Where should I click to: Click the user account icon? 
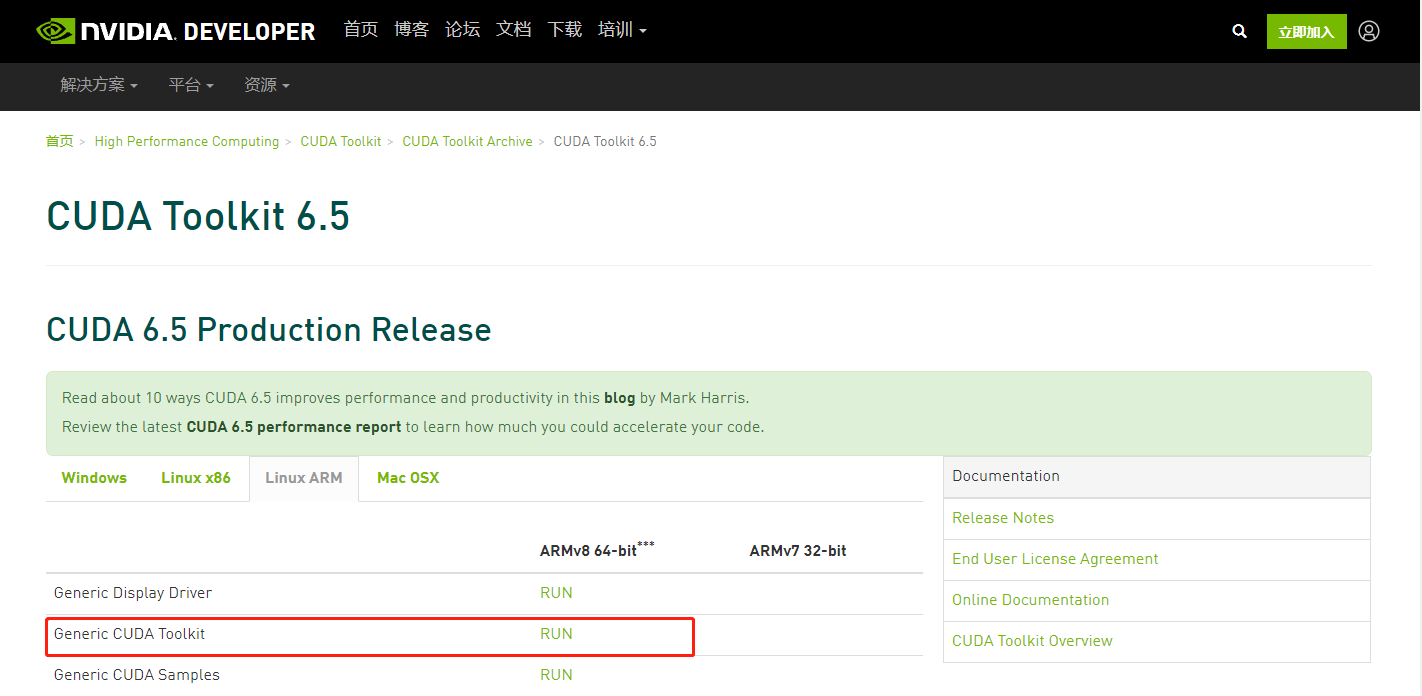tap(1368, 31)
